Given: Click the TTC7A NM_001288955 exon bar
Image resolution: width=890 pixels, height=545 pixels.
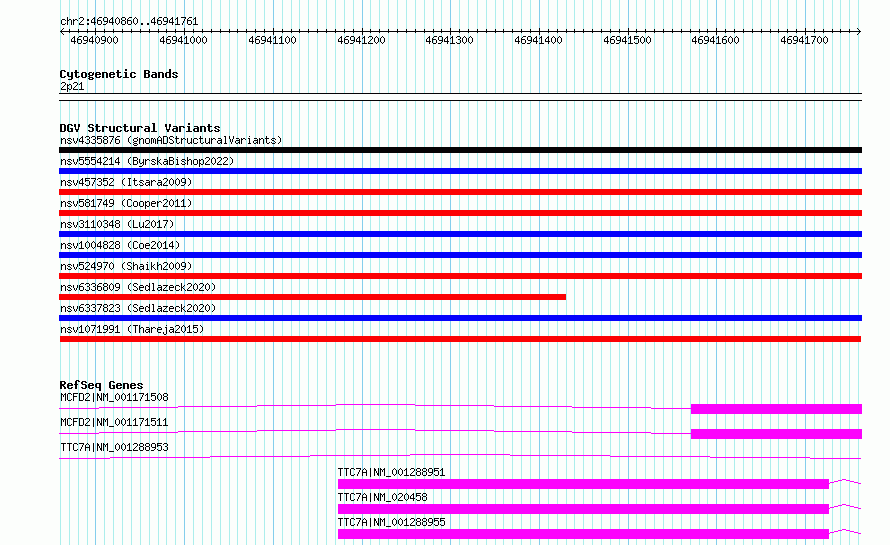Looking at the screenshot, I should (583, 534).
